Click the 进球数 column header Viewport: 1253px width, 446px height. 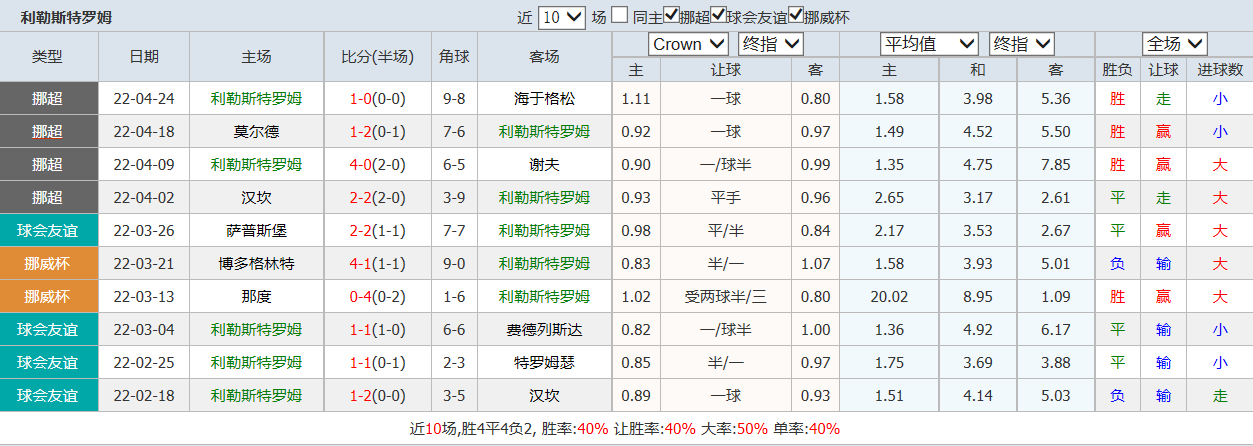point(1219,70)
